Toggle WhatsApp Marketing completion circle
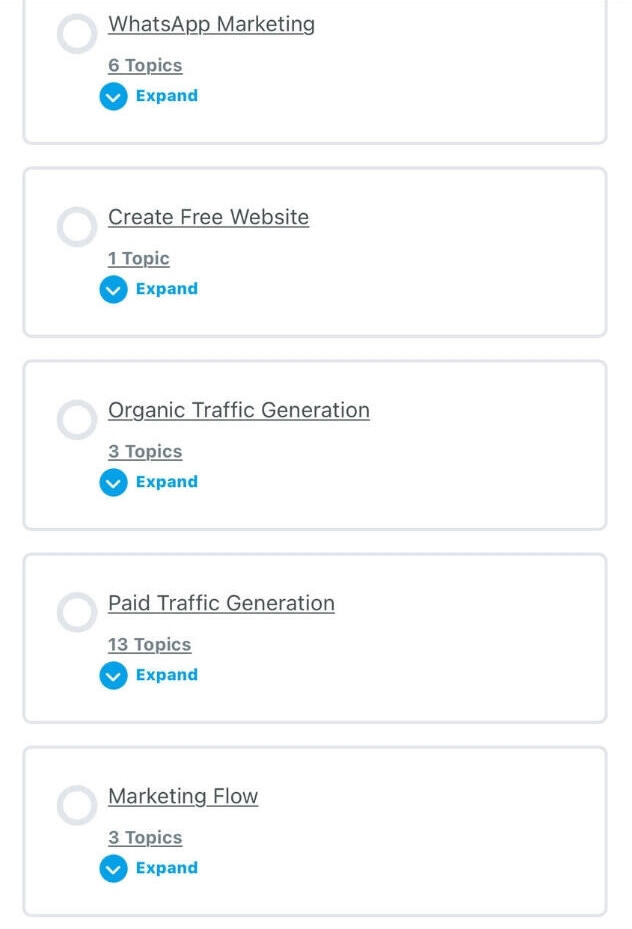Image resolution: width=632 pixels, height=929 pixels. point(77,34)
